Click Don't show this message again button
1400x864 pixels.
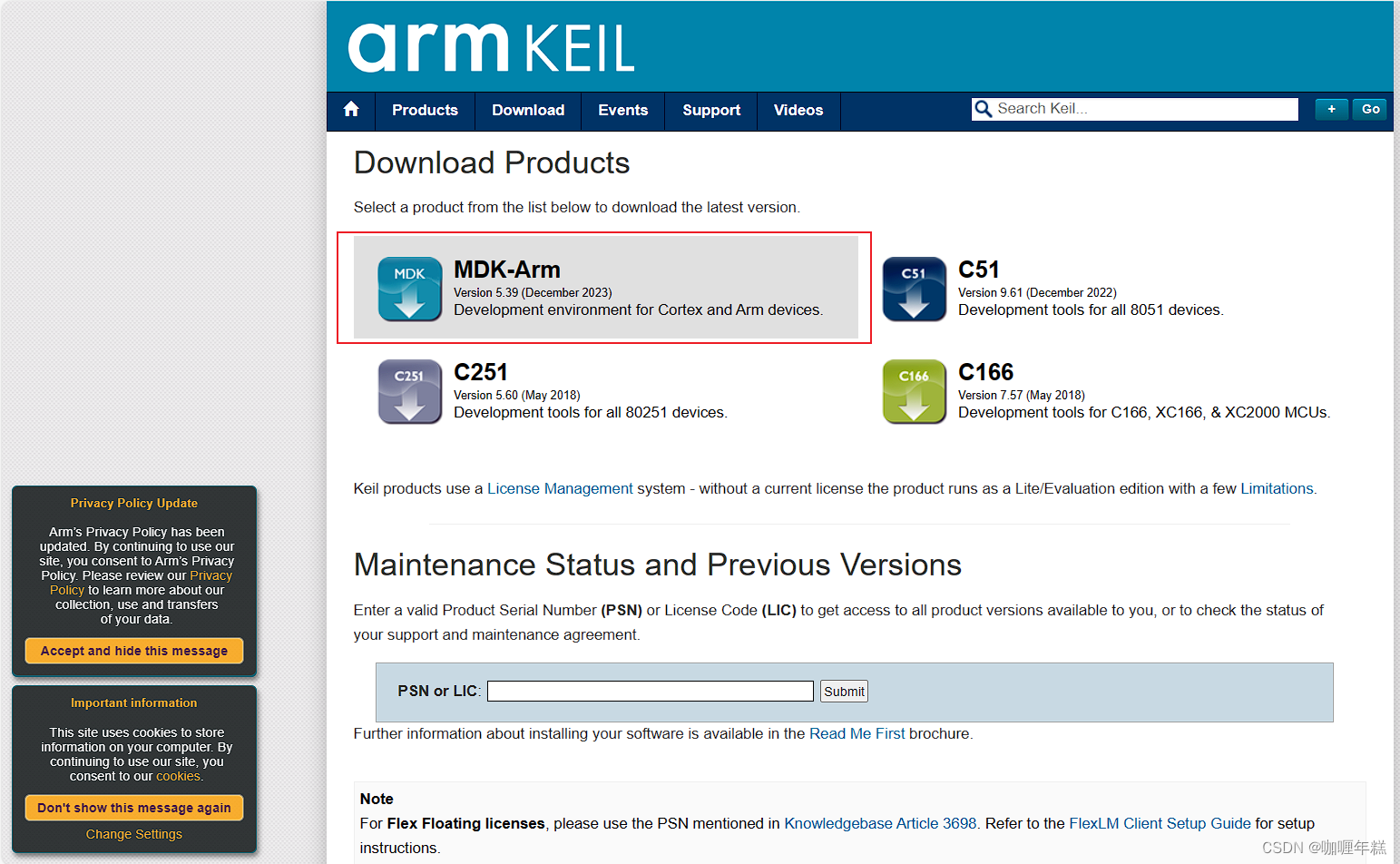point(134,808)
